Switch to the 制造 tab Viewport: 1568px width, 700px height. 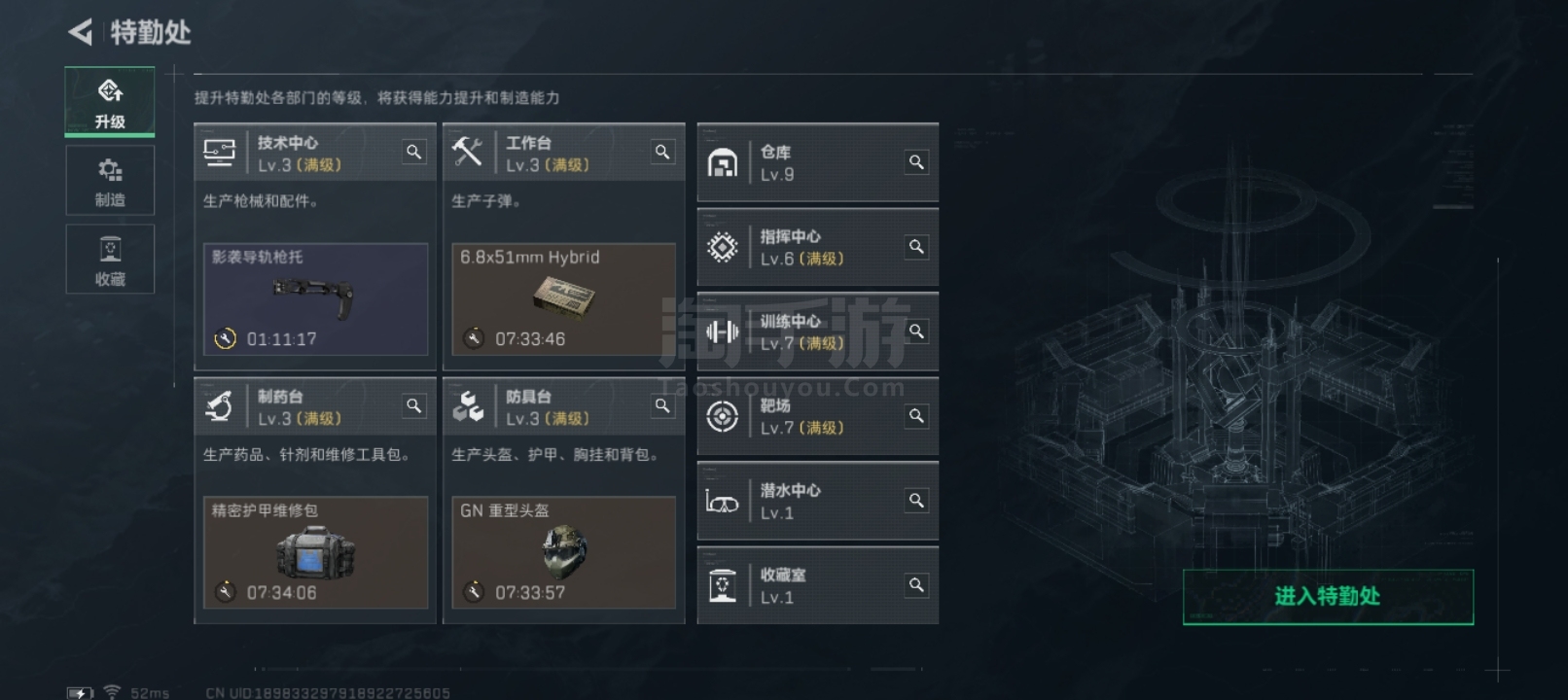[110, 181]
